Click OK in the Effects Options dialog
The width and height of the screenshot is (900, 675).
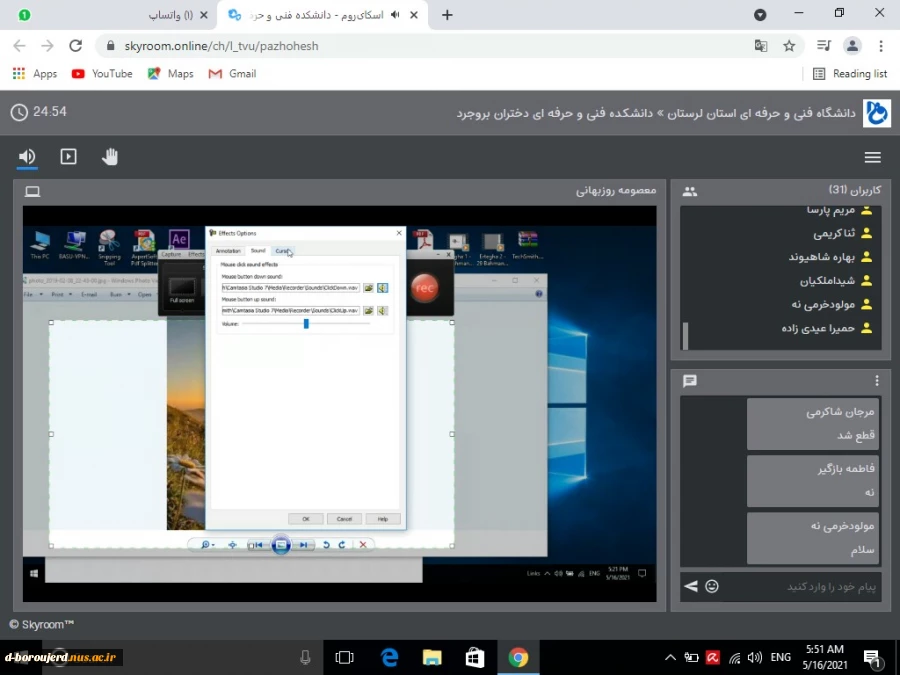[x=306, y=519]
